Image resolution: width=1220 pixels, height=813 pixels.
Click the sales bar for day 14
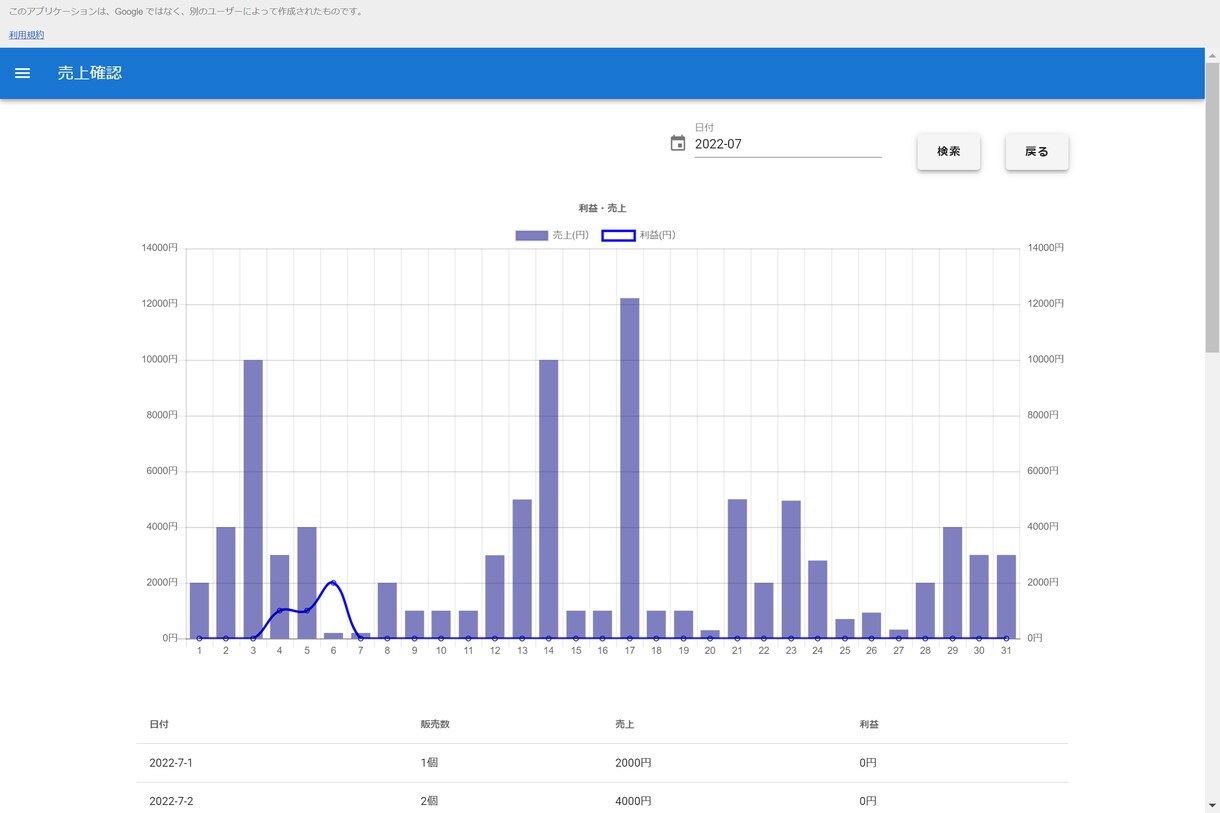pos(549,499)
